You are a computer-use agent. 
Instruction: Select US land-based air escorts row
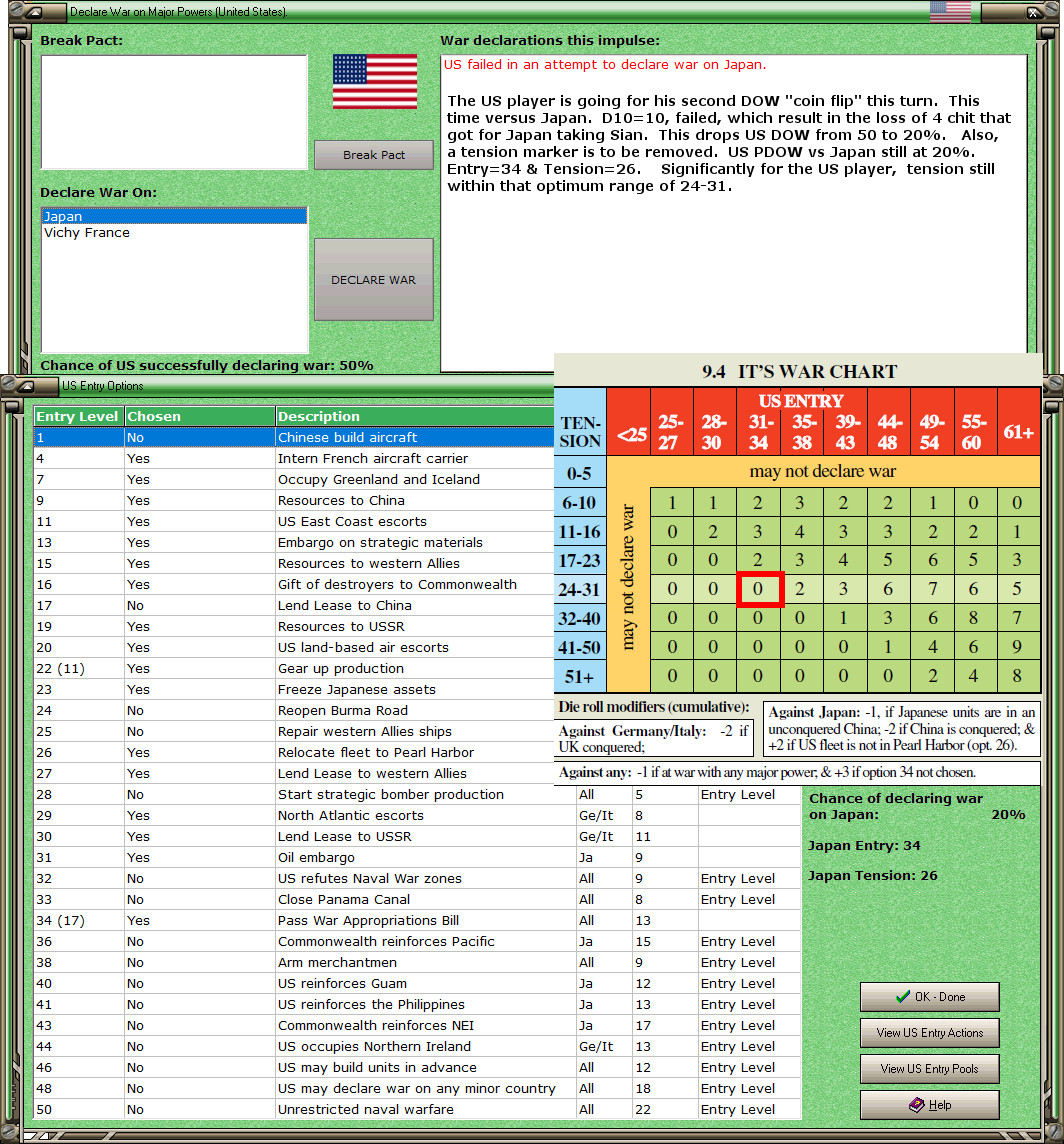tap(293, 647)
